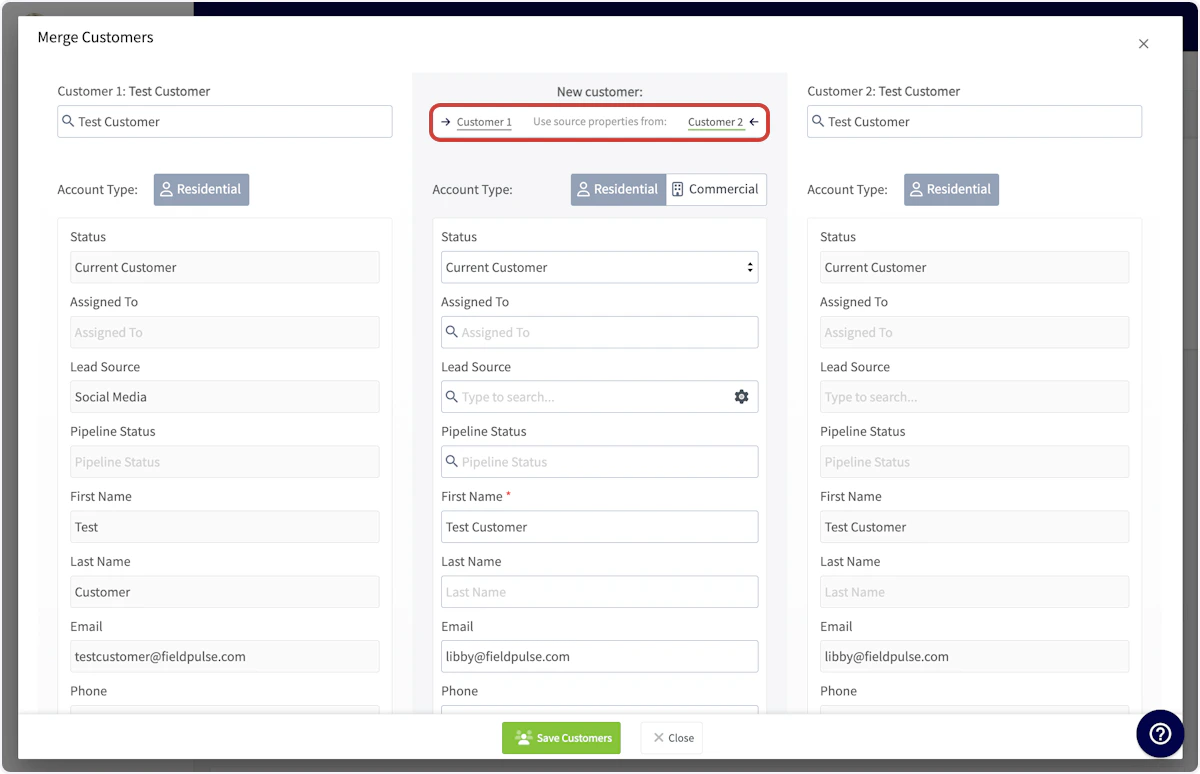Screen dimensions: 1200x774
Task: Click the New customer: heading
Action: 600,91
